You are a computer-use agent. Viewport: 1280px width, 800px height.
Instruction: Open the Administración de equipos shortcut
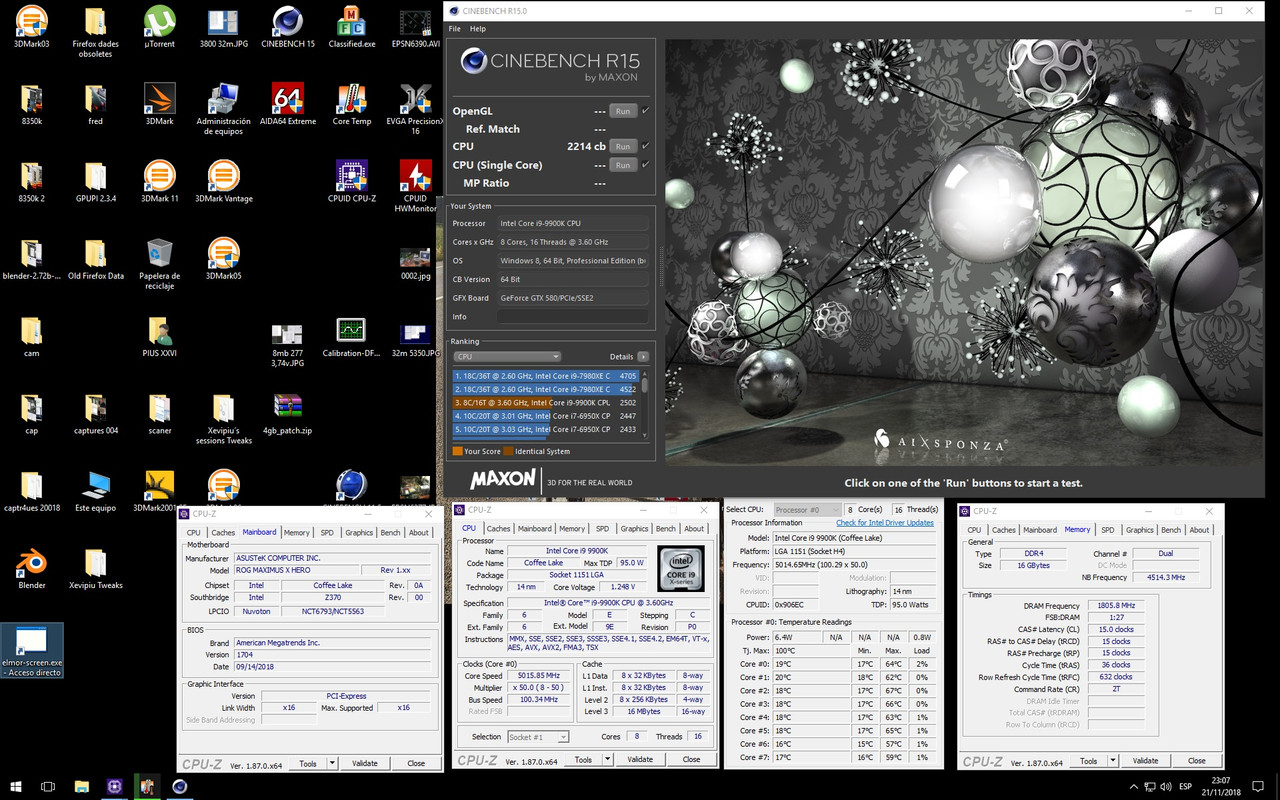pos(223,109)
